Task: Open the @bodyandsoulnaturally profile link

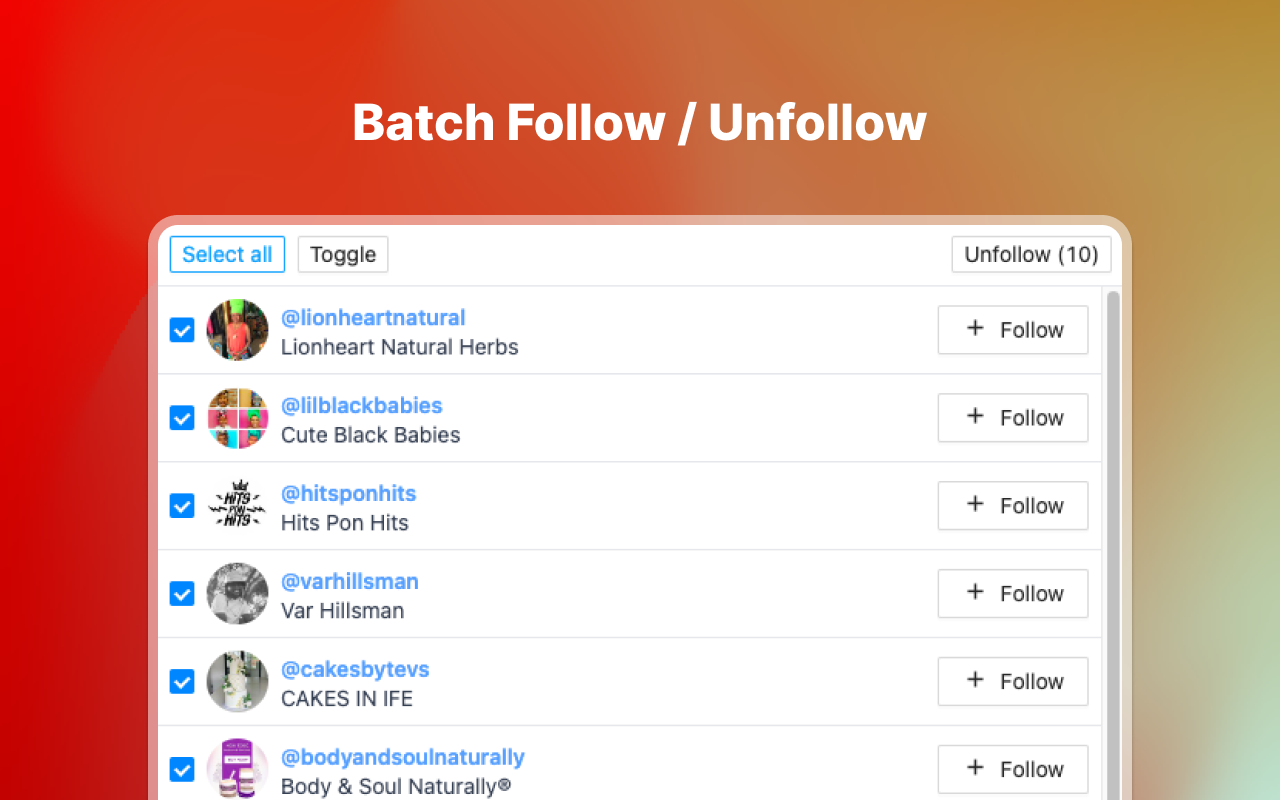Action: [403, 757]
